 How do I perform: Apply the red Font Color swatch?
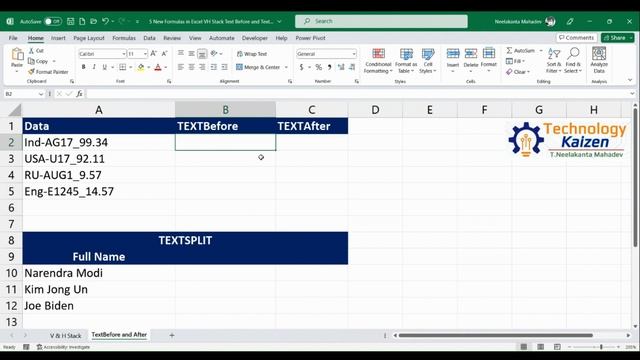tap(158, 67)
